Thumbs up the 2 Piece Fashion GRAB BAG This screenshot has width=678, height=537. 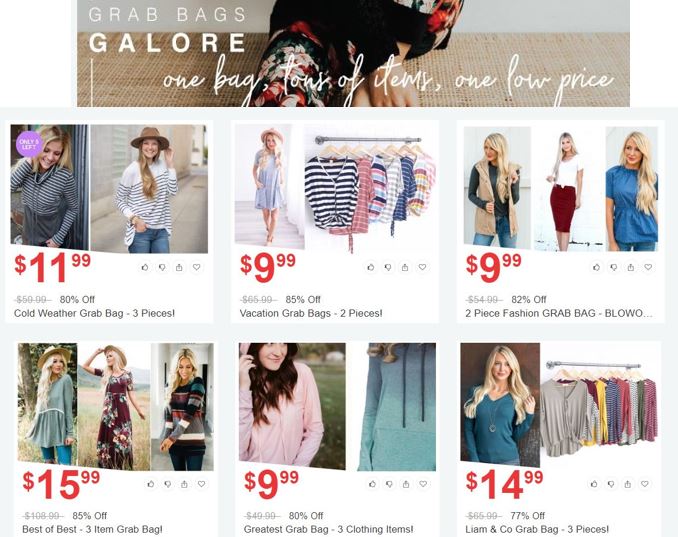pos(596,267)
